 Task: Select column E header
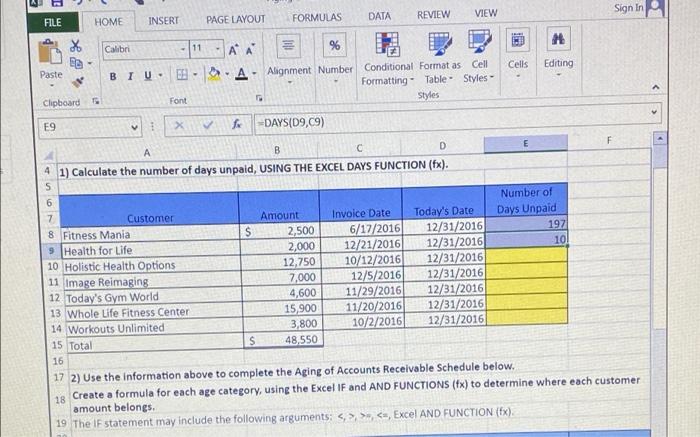point(525,143)
